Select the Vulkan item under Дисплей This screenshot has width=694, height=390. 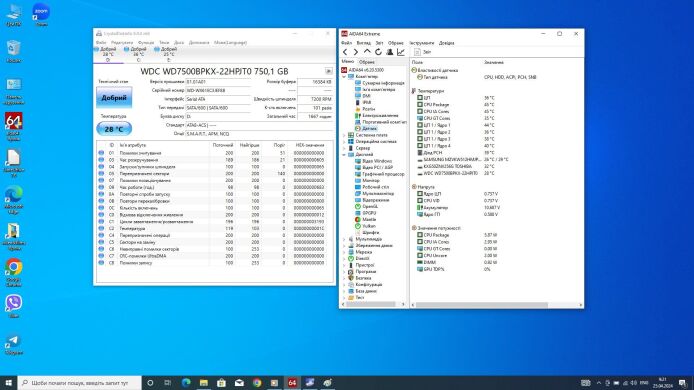[x=365, y=226]
